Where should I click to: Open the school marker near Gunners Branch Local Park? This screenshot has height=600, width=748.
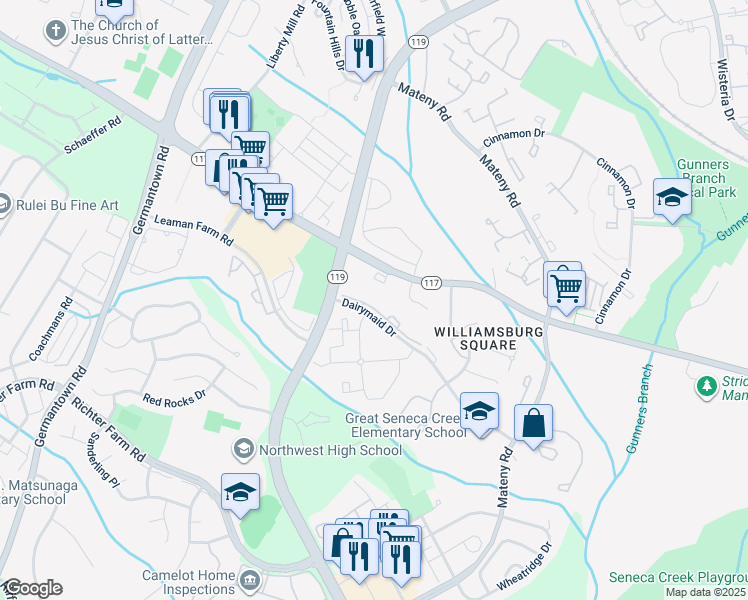(672, 200)
